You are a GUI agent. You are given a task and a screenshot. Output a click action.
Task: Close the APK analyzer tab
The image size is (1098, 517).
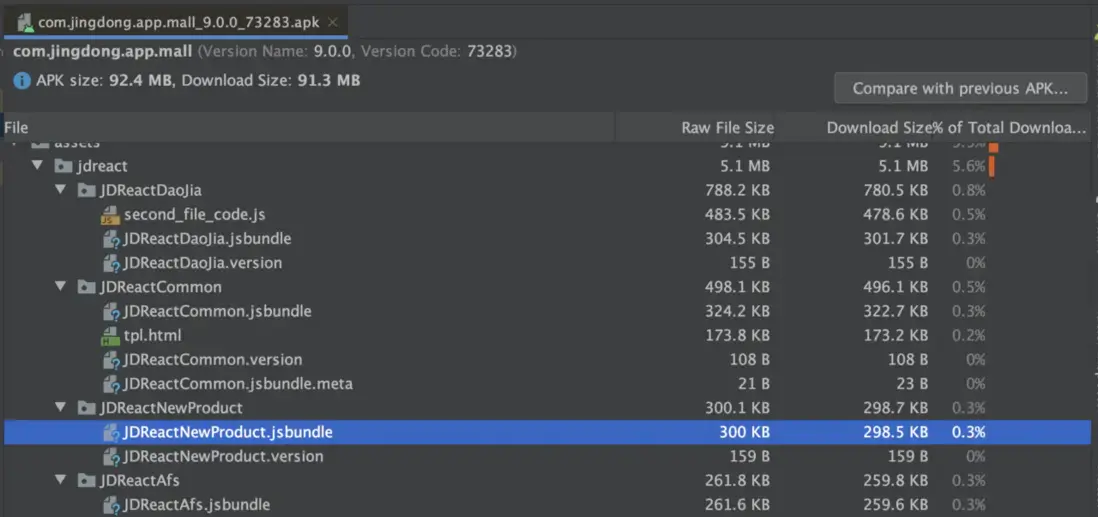[x=332, y=22]
